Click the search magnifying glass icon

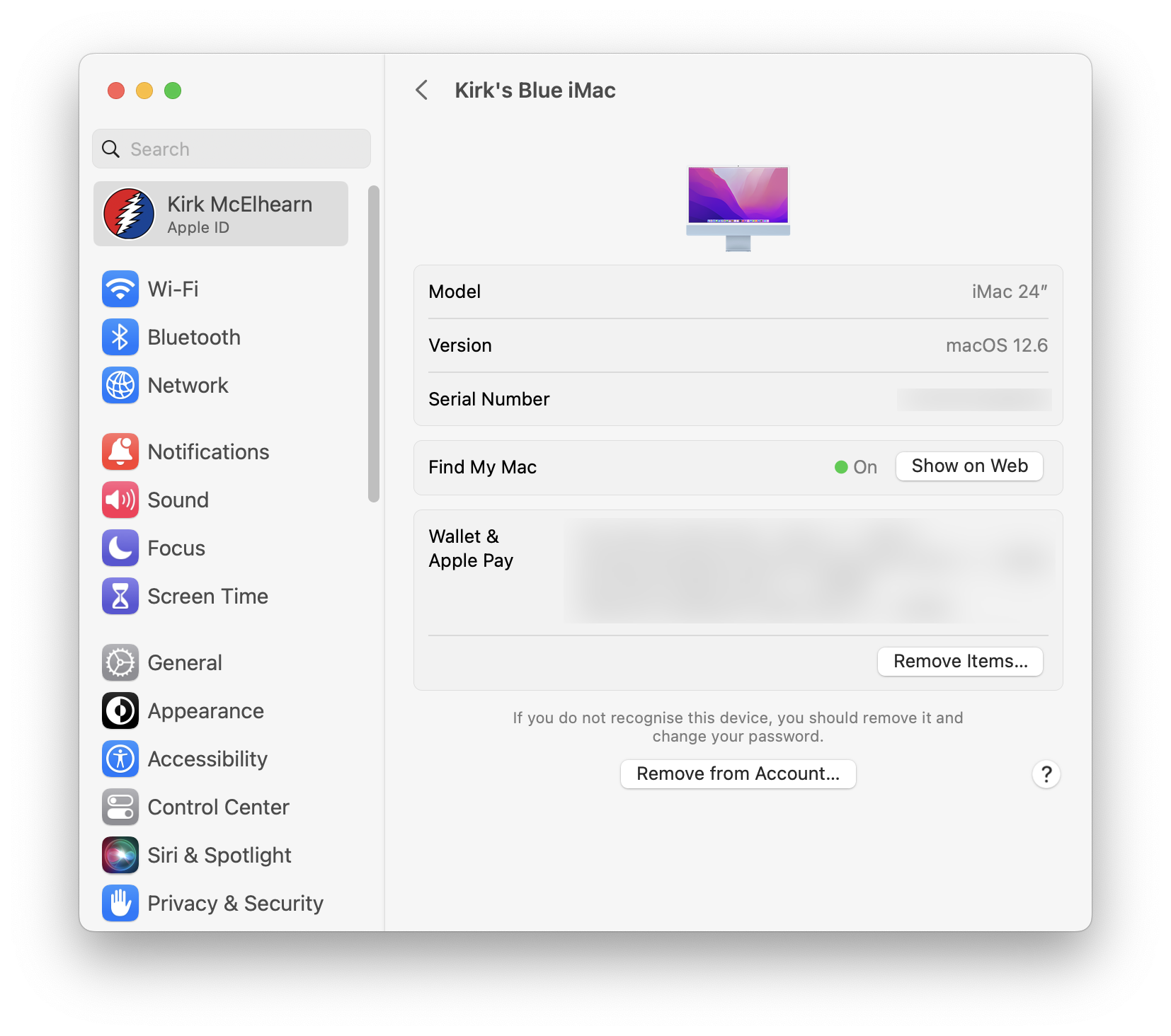(111, 149)
